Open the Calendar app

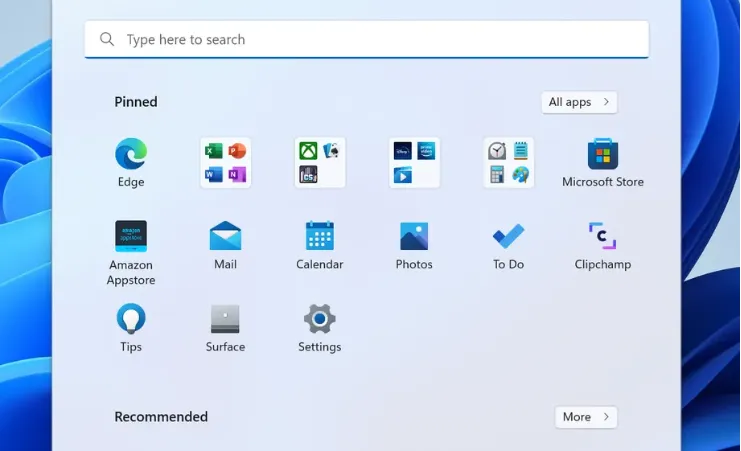click(x=319, y=245)
